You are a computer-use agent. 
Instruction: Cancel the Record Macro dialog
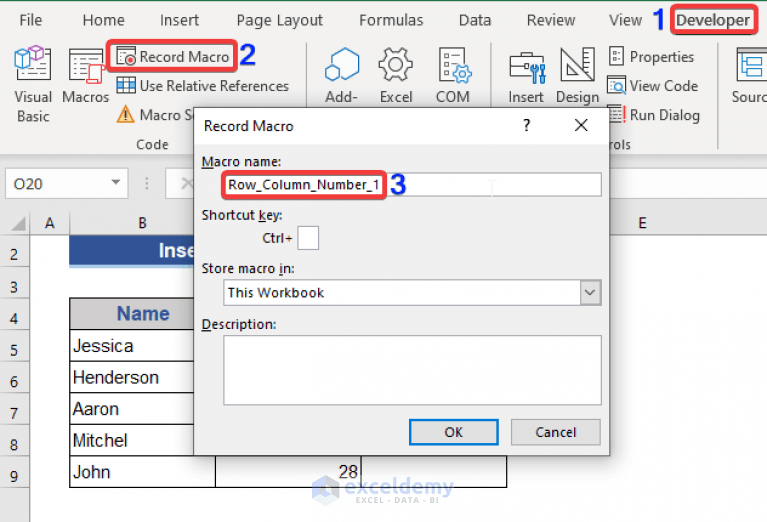tap(555, 432)
